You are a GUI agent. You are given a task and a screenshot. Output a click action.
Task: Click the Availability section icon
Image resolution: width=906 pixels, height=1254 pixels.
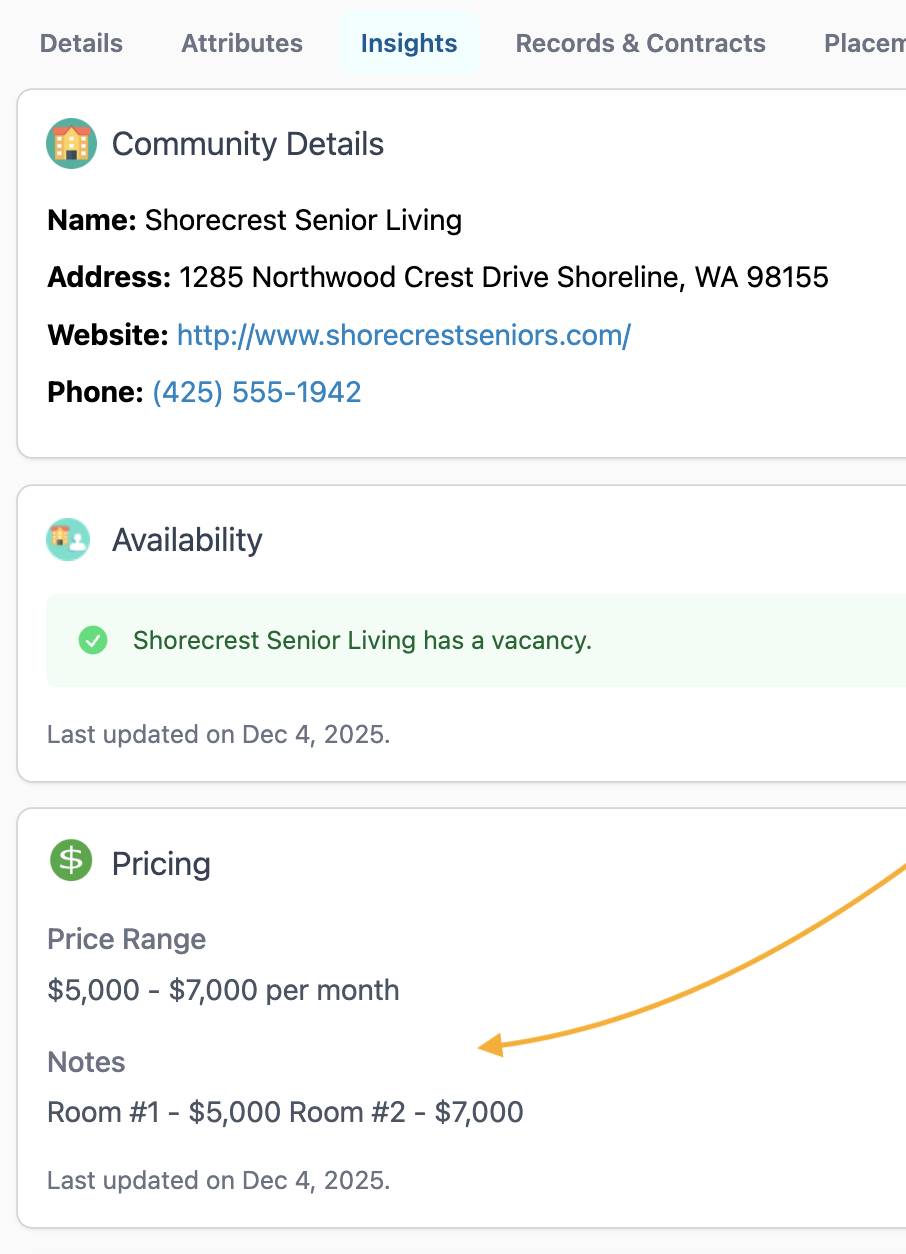pos(68,539)
